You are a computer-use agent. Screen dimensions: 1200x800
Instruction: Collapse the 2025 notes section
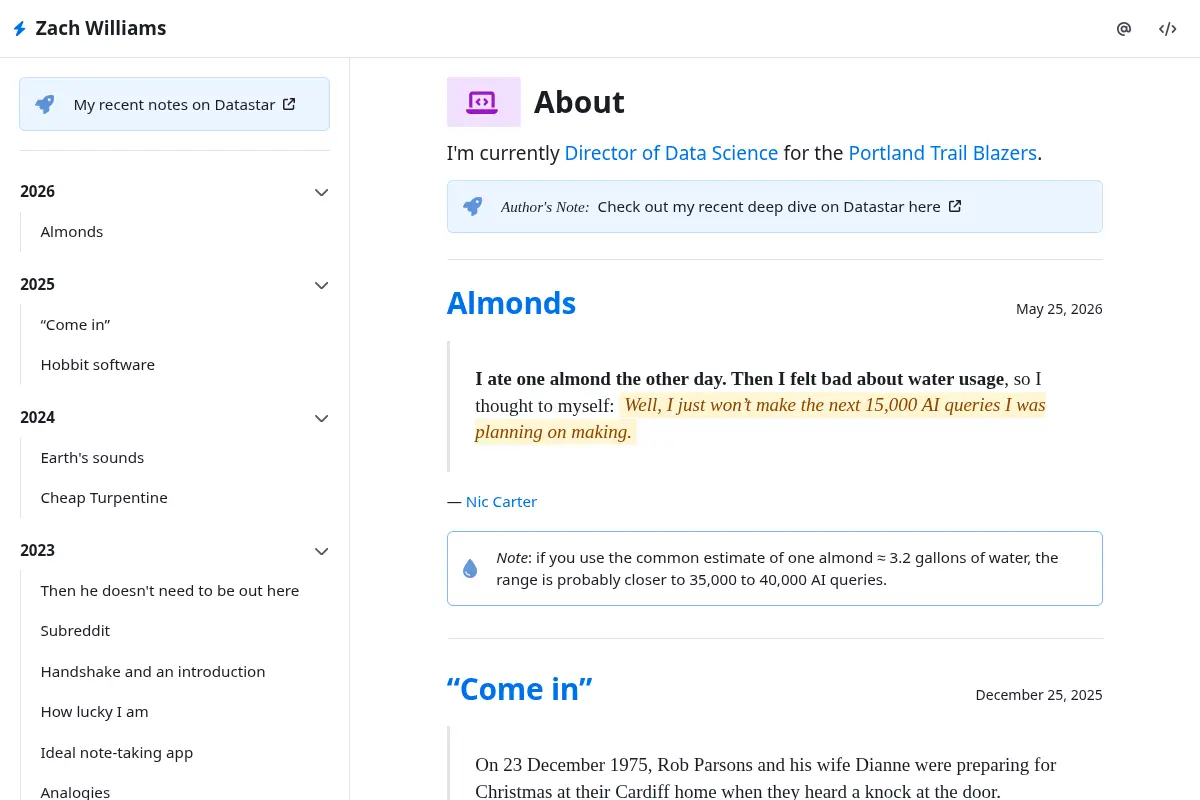tap(321, 285)
